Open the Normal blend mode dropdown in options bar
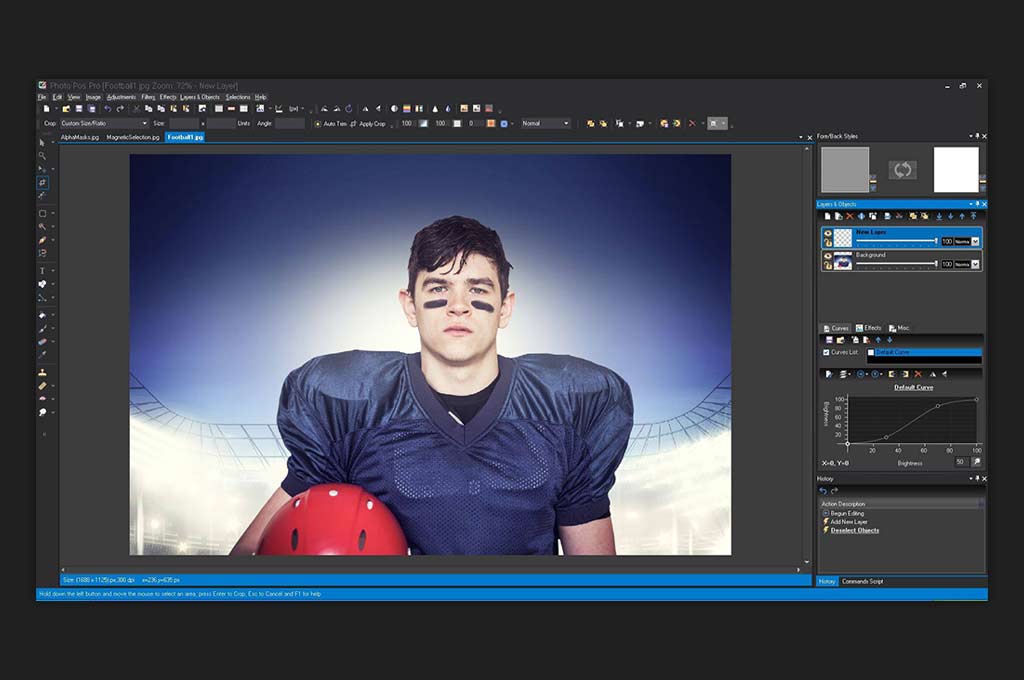 (x=566, y=123)
